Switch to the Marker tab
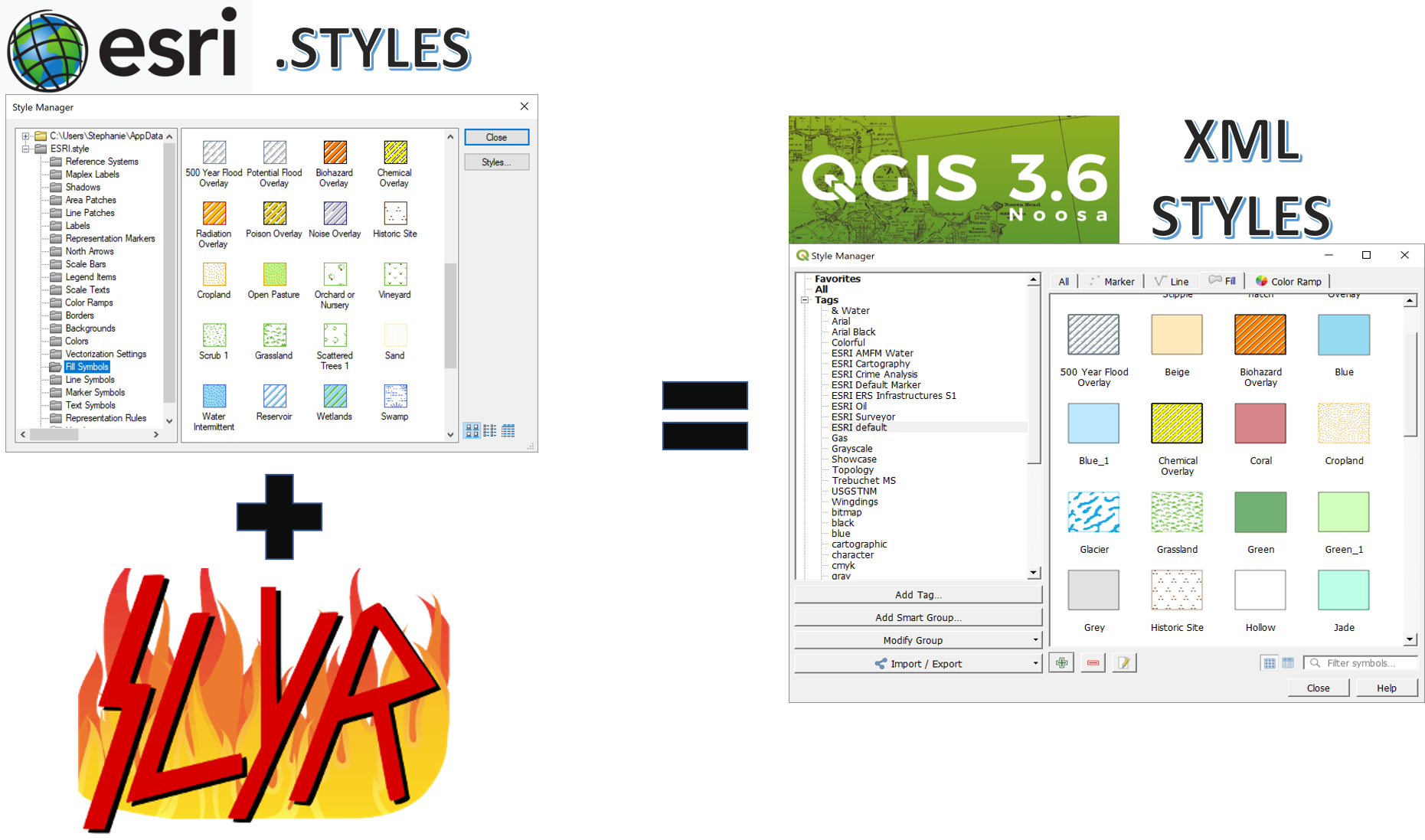The image size is (1425, 840). pos(1112,282)
